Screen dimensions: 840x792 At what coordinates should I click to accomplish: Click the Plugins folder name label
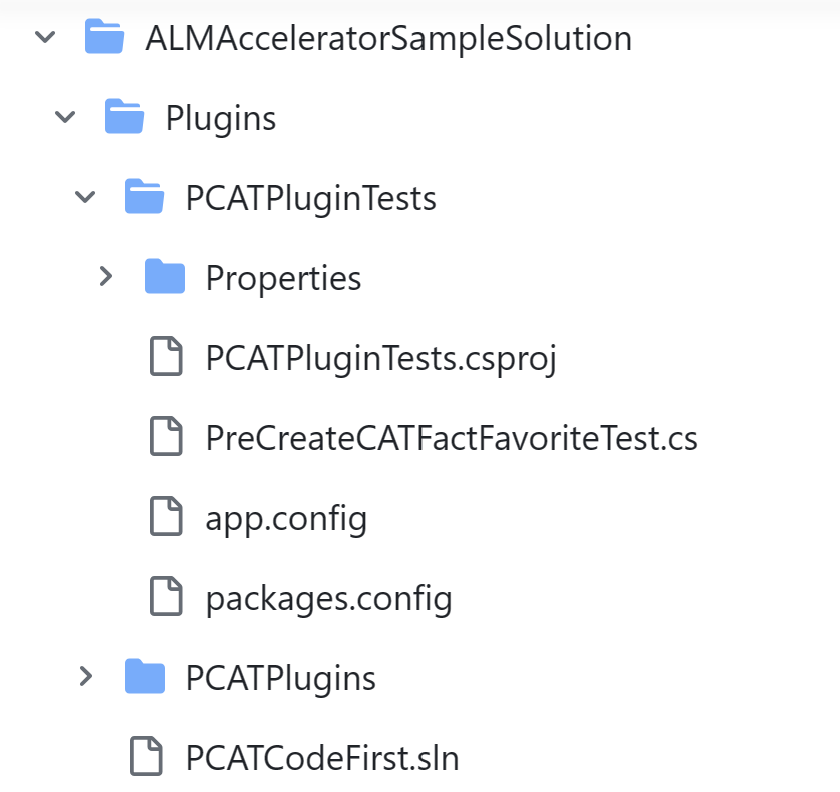pyautogui.click(x=221, y=117)
